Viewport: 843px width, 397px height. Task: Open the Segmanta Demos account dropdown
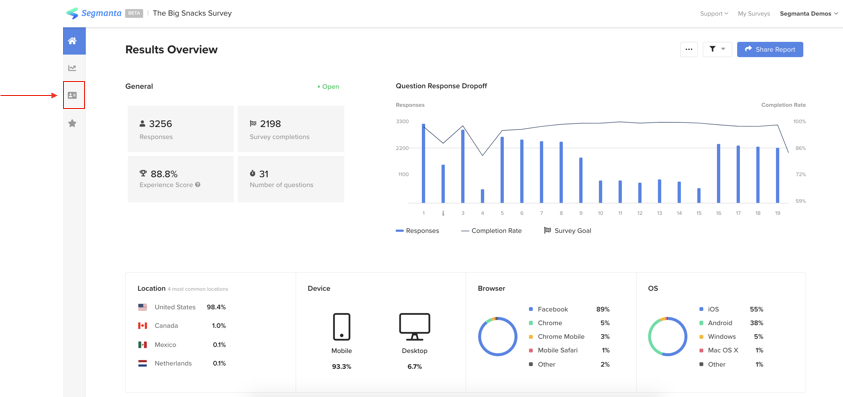click(x=809, y=13)
